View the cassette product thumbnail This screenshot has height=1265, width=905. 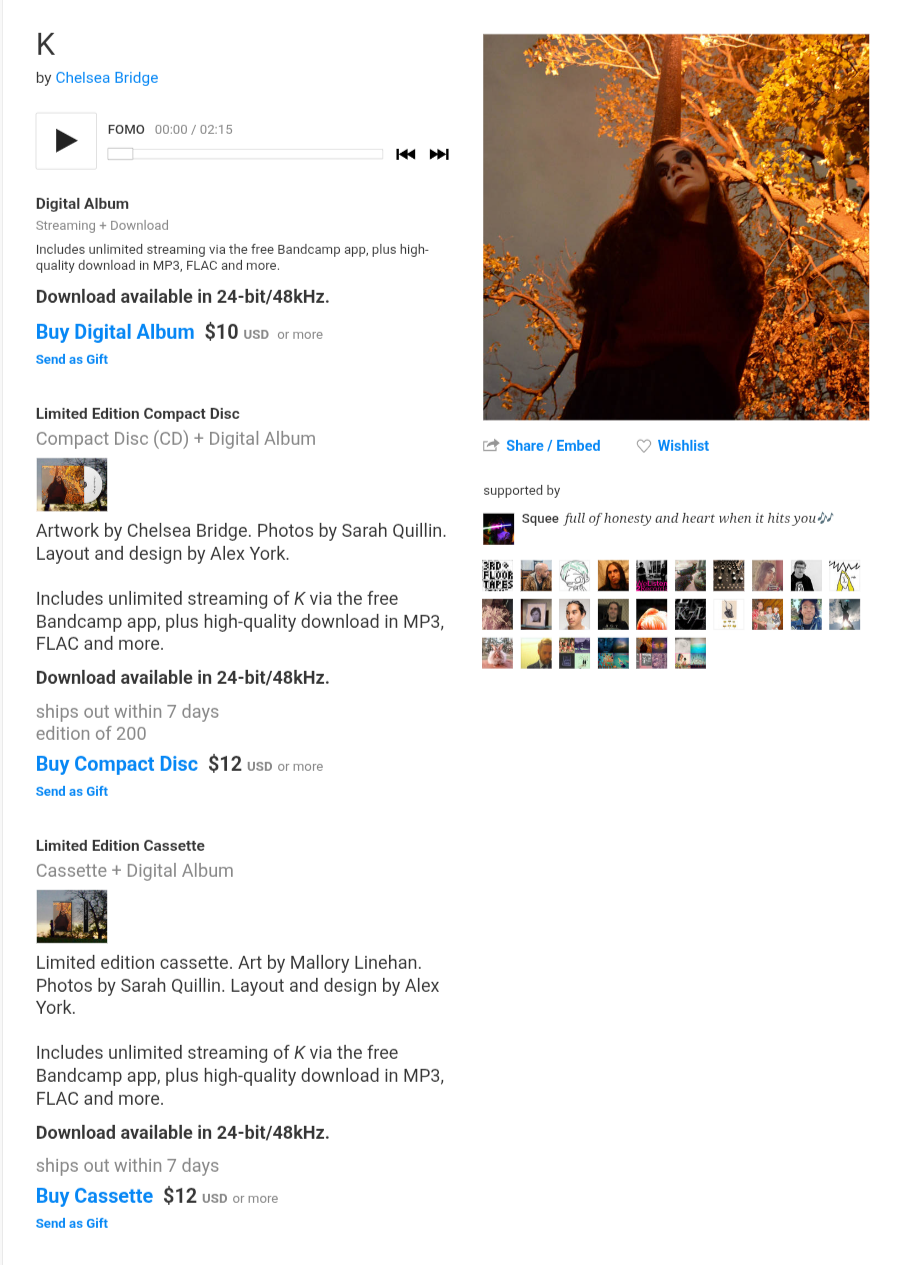click(x=71, y=917)
